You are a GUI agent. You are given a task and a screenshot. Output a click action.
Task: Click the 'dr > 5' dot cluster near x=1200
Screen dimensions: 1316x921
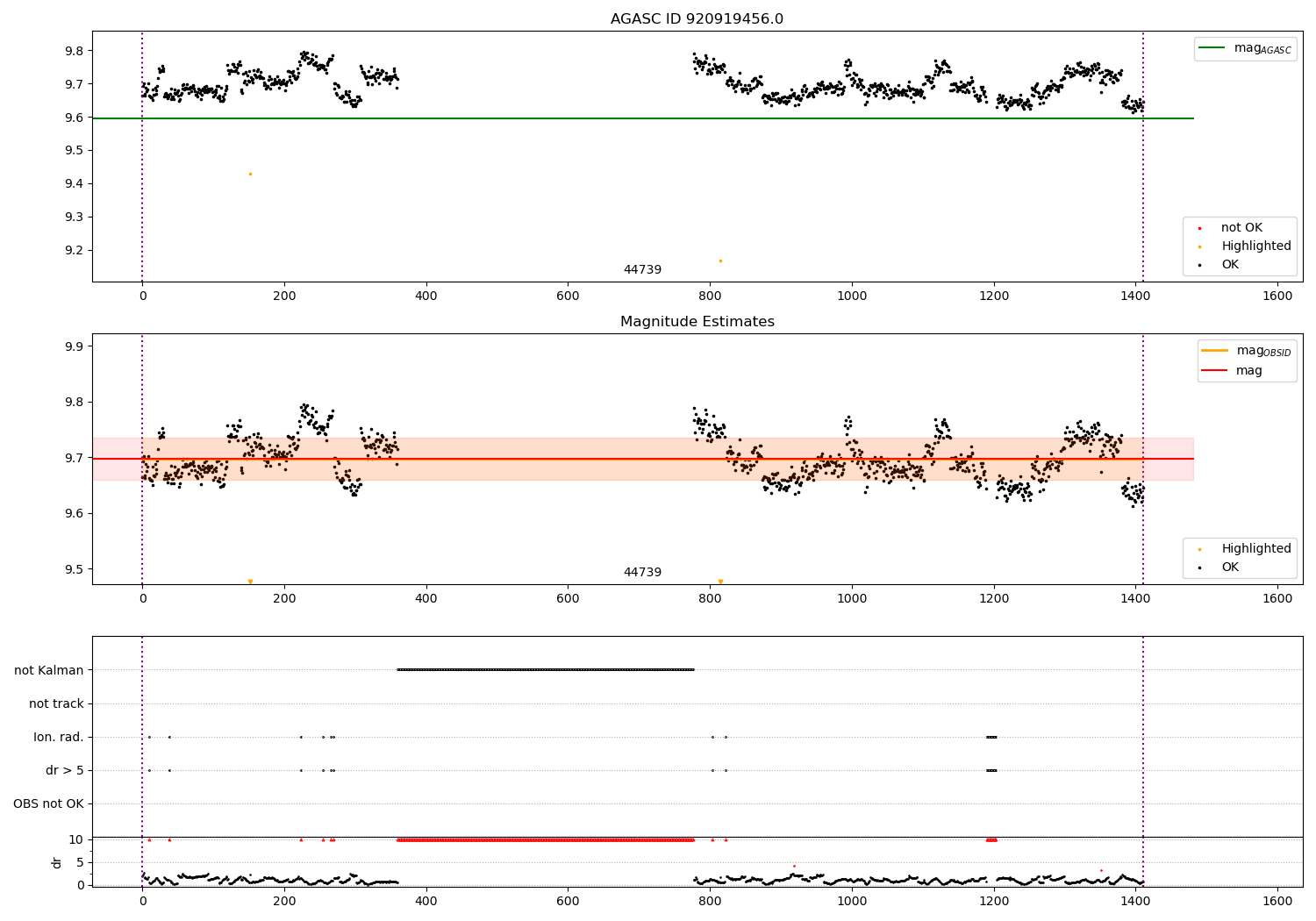pyautogui.click(x=991, y=770)
